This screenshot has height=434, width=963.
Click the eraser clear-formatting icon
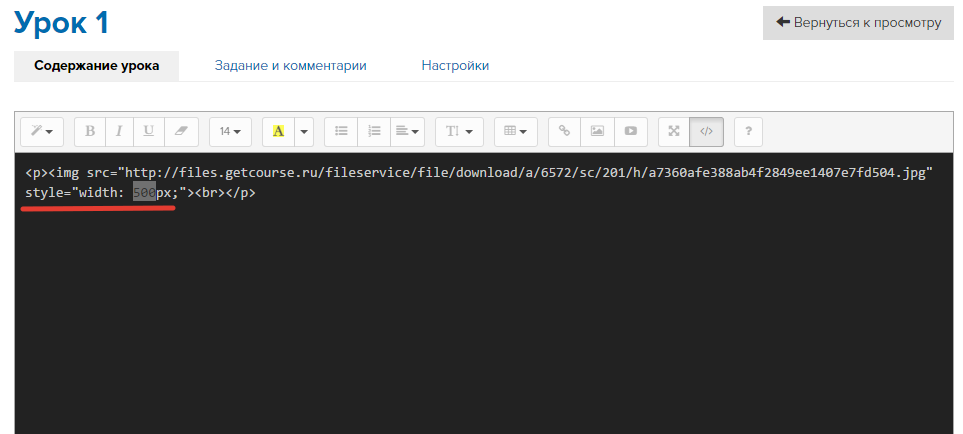pyautogui.click(x=180, y=131)
